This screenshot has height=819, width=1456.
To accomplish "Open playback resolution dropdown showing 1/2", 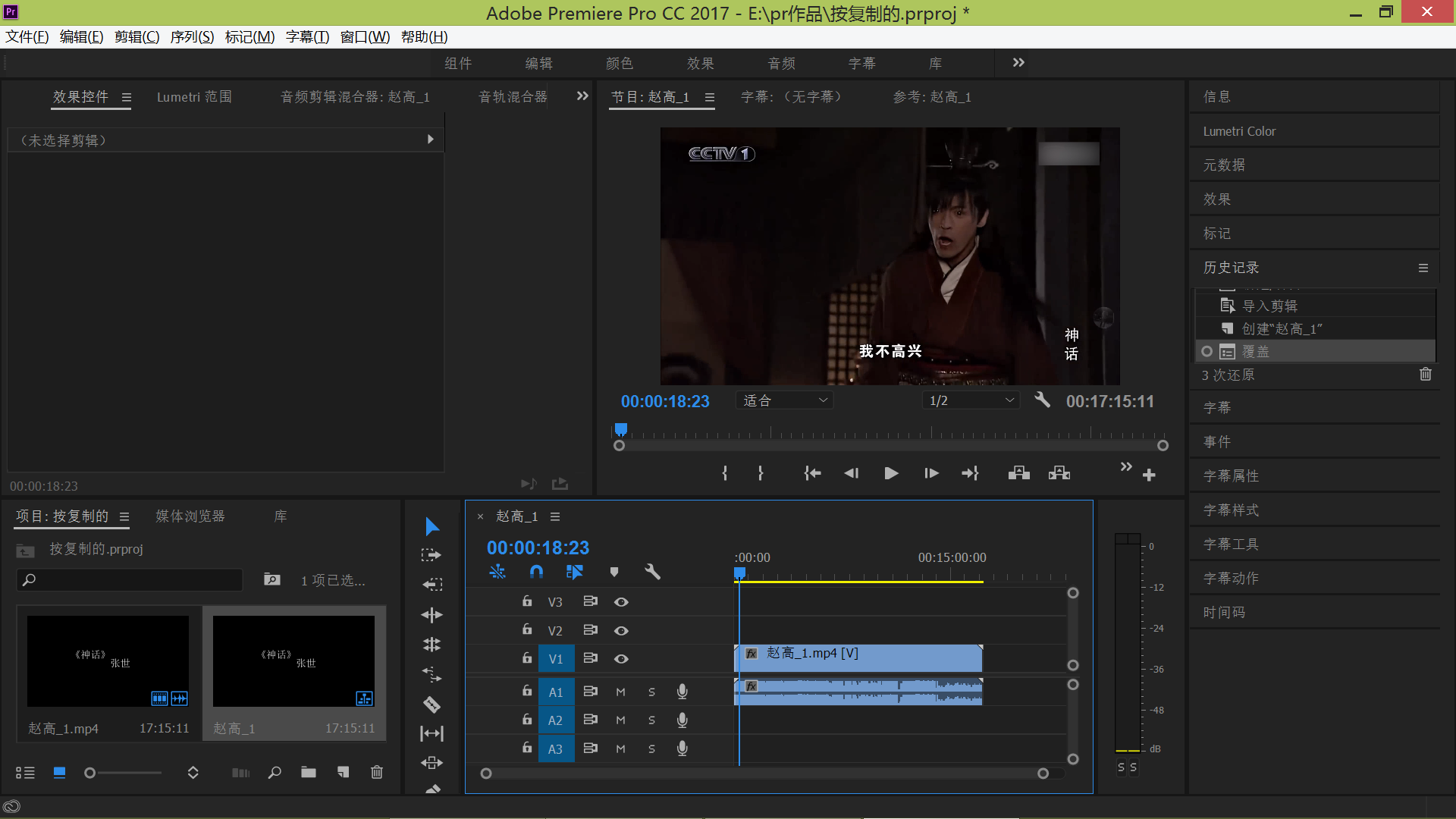I will point(971,400).
